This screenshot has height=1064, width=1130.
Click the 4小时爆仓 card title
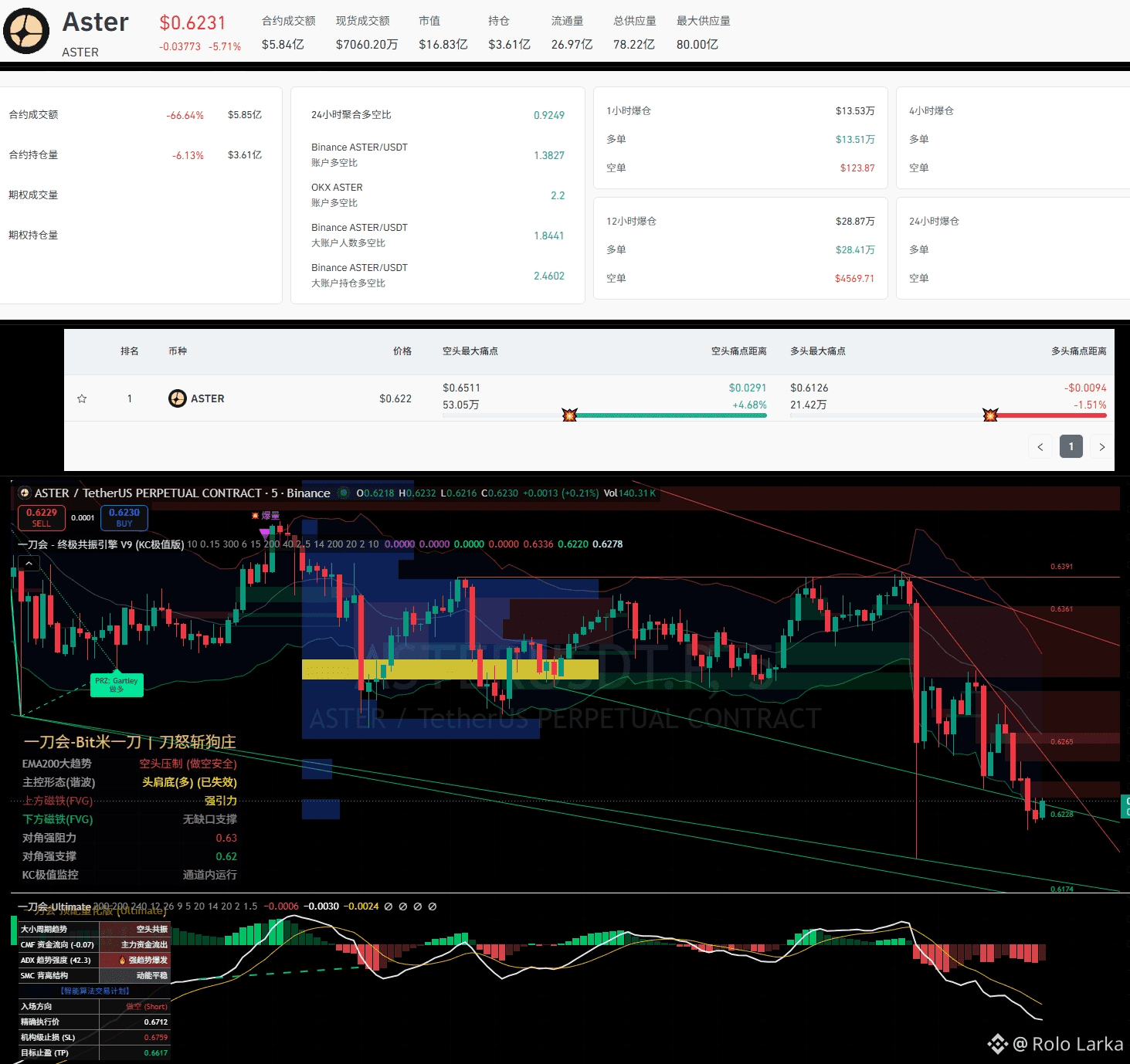pyautogui.click(x=931, y=111)
